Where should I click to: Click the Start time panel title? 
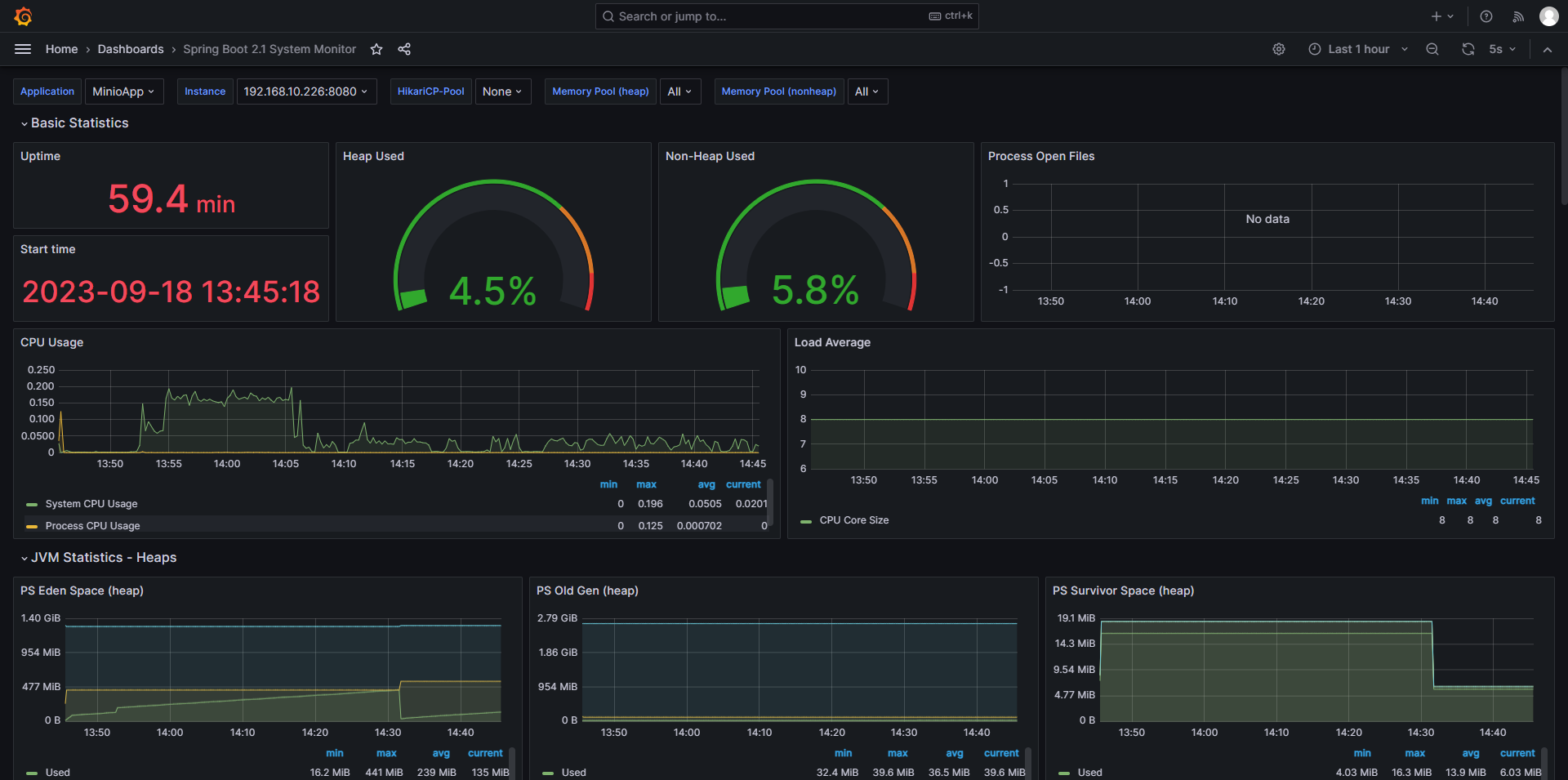[x=48, y=249]
